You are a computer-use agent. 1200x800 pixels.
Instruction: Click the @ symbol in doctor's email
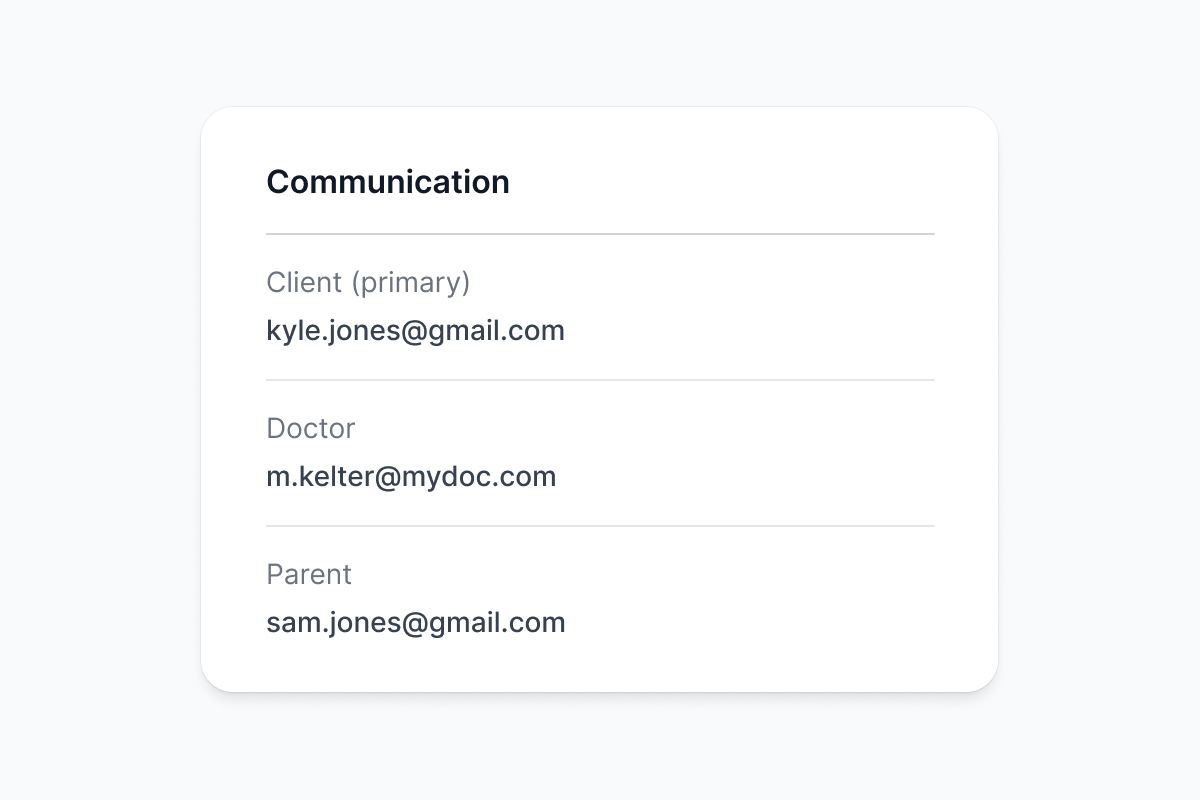pos(387,477)
